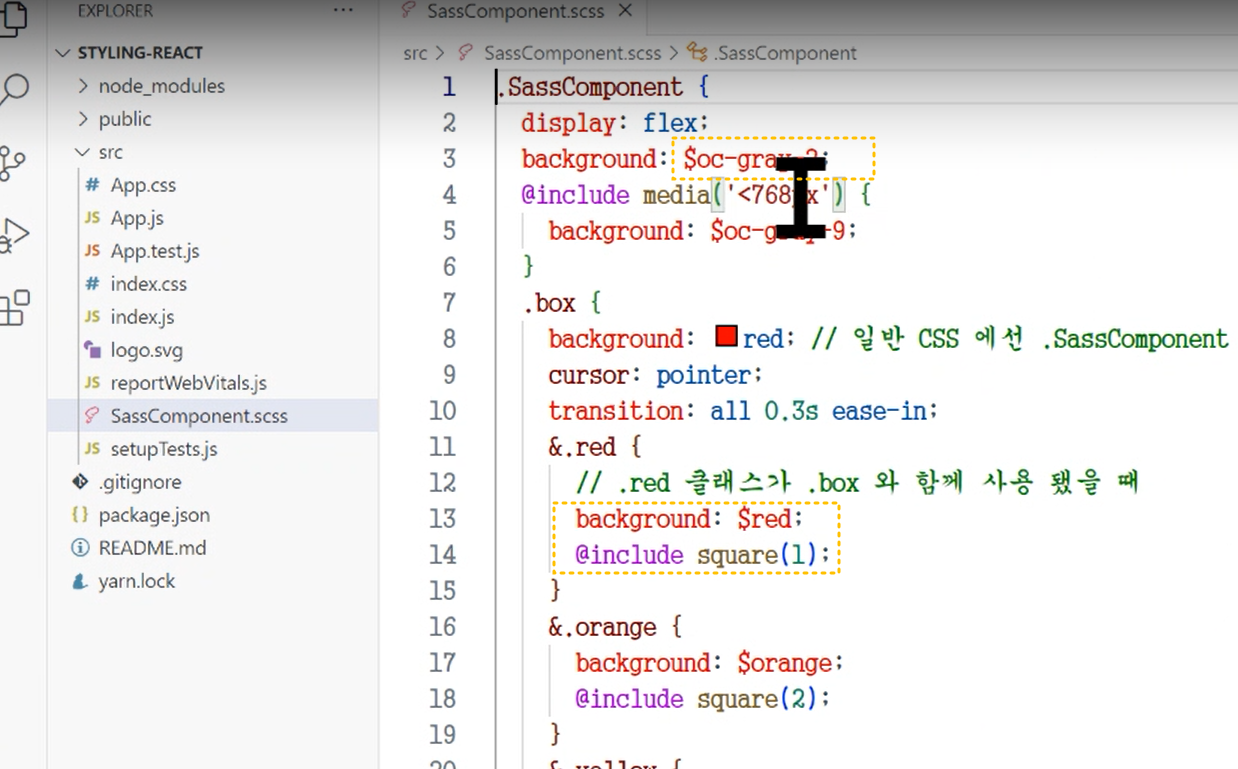
Task: Open Explorer more actions ellipsis
Action: pos(343,10)
